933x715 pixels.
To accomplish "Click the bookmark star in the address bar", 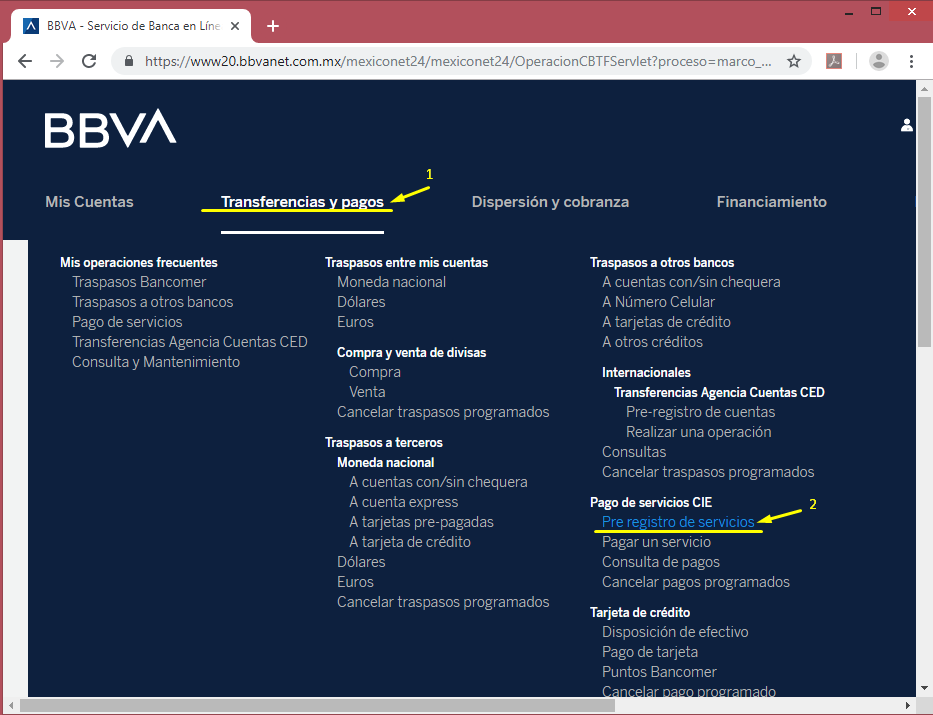I will 794,61.
